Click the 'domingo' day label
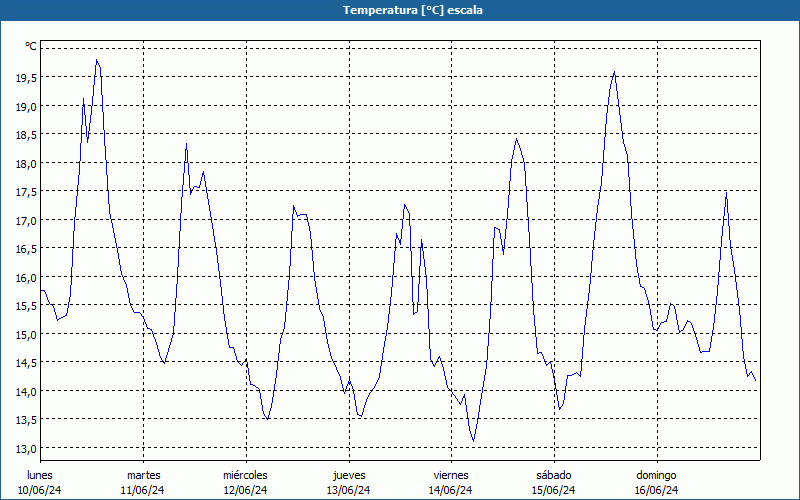 click(656, 476)
